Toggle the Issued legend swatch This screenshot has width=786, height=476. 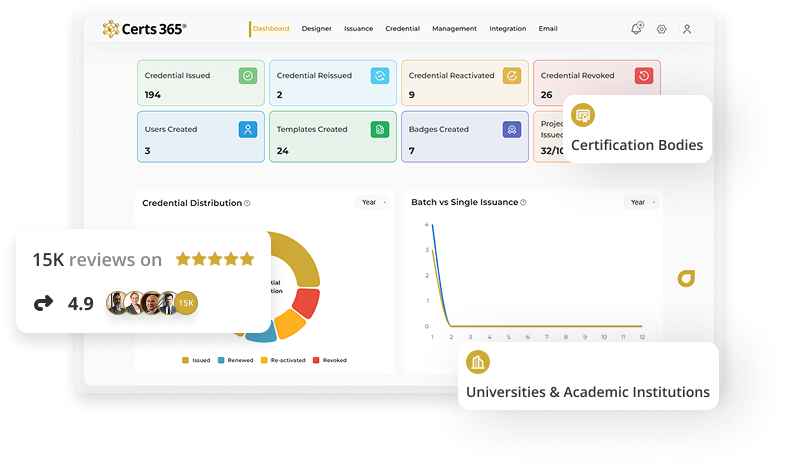tap(185, 360)
